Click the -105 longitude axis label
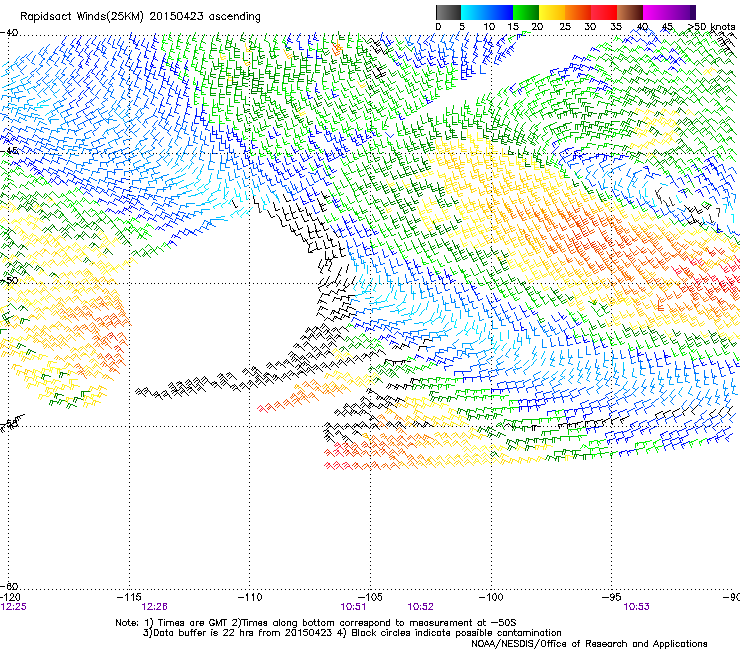Viewport: 740px width, 650px height. pyautogui.click(x=370, y=598)
